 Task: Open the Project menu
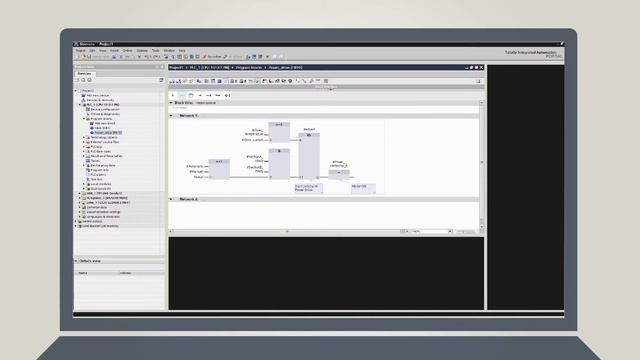tap(80, 51)
